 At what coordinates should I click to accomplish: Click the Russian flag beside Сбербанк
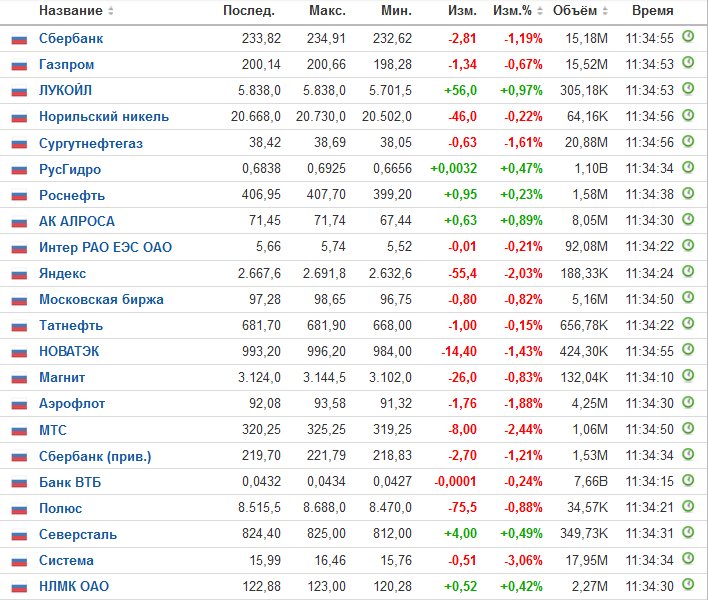[x=19, y=40]
